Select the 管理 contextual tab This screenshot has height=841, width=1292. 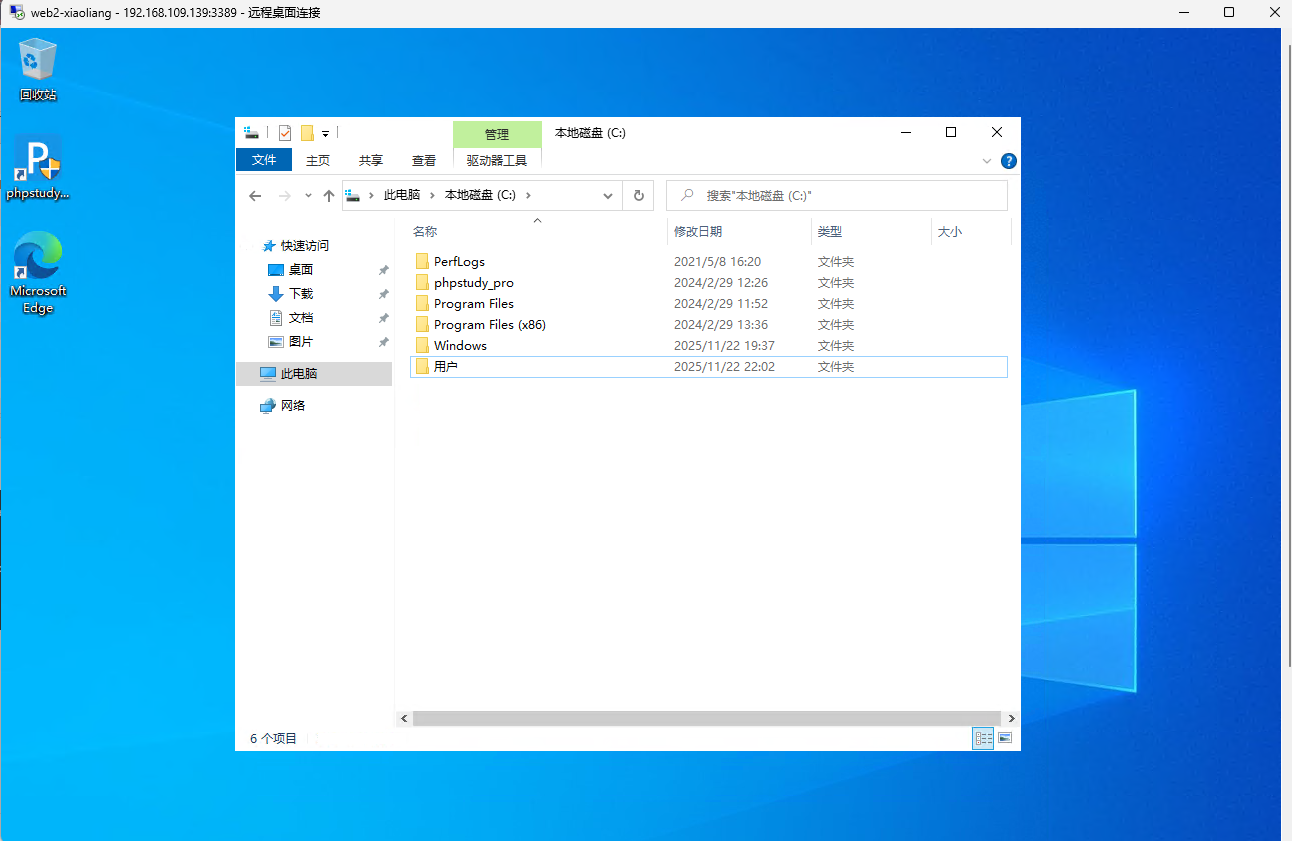[497, 134]
